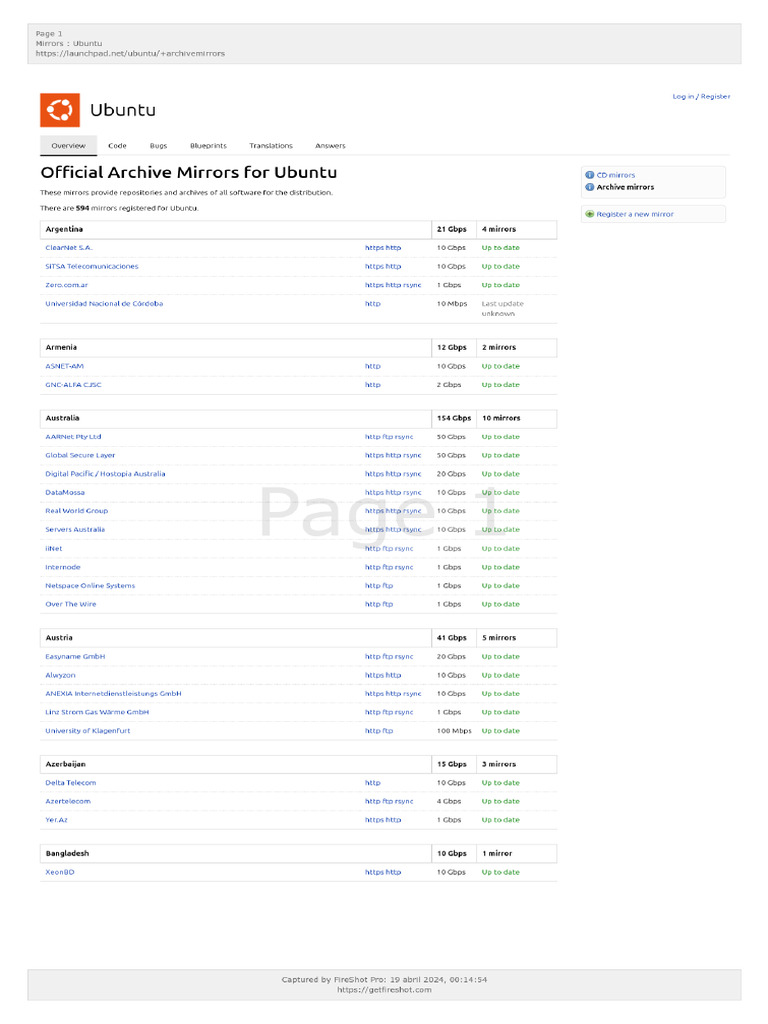768x1024 pixels.
Task: Open Universidad Nacional de Córdoba mirror
Action: [104, 304]
